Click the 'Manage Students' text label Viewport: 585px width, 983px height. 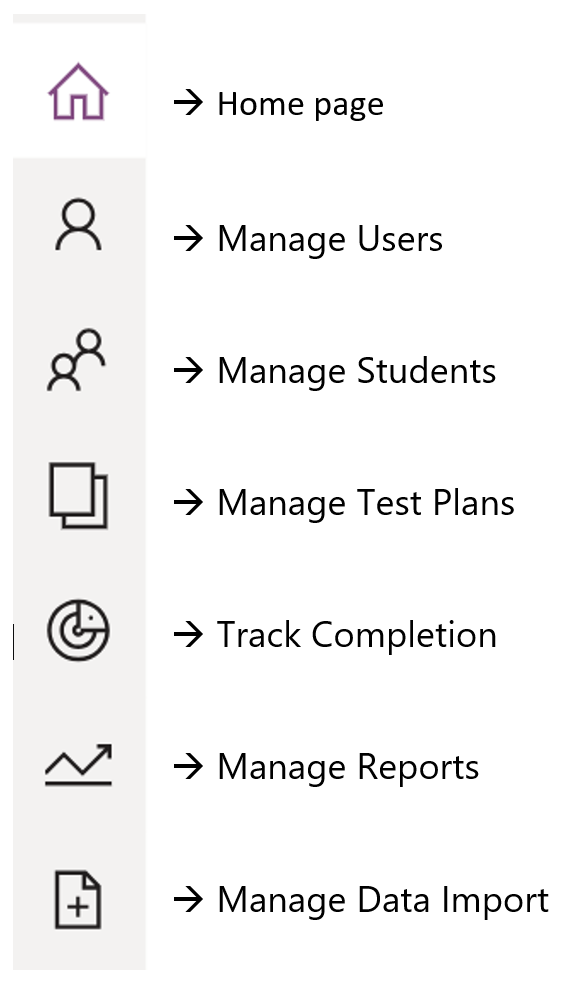click(x=357, y=371)
